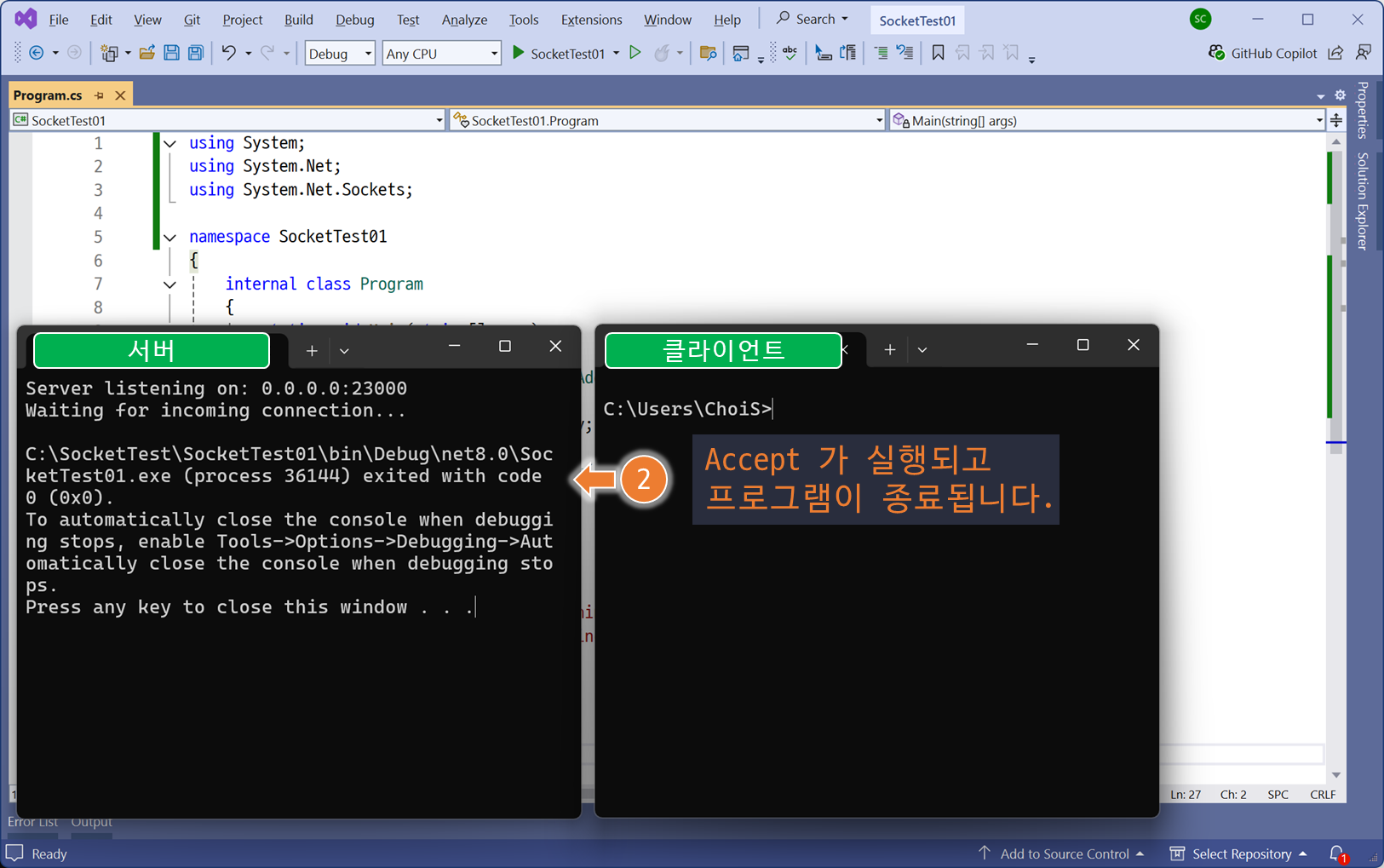This screenshot has width=1384, height=868.
Task: Click the New Project toolbar icon
Action: pos(109,53)
